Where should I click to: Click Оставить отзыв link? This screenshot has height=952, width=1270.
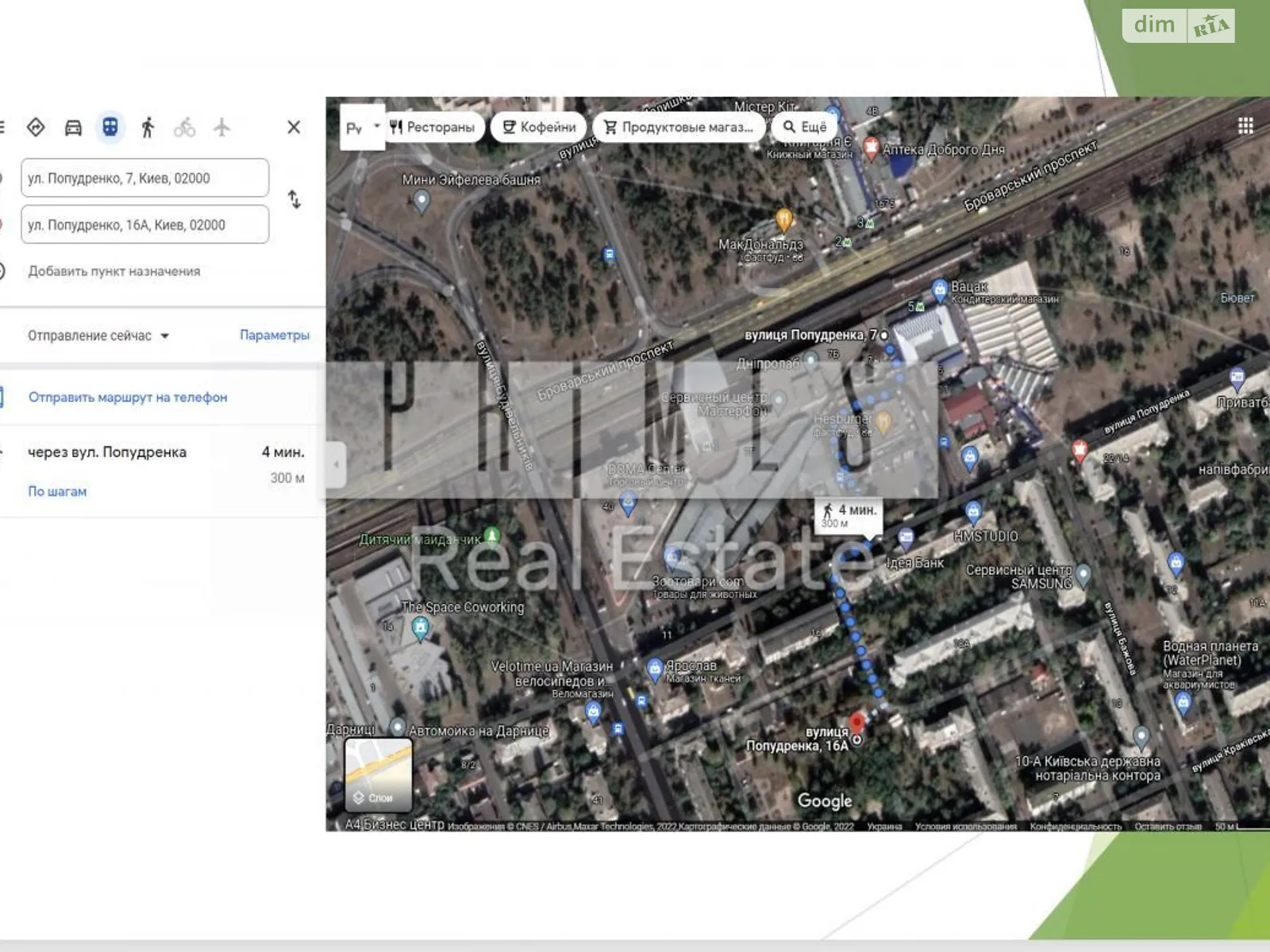click(1168, 827)
